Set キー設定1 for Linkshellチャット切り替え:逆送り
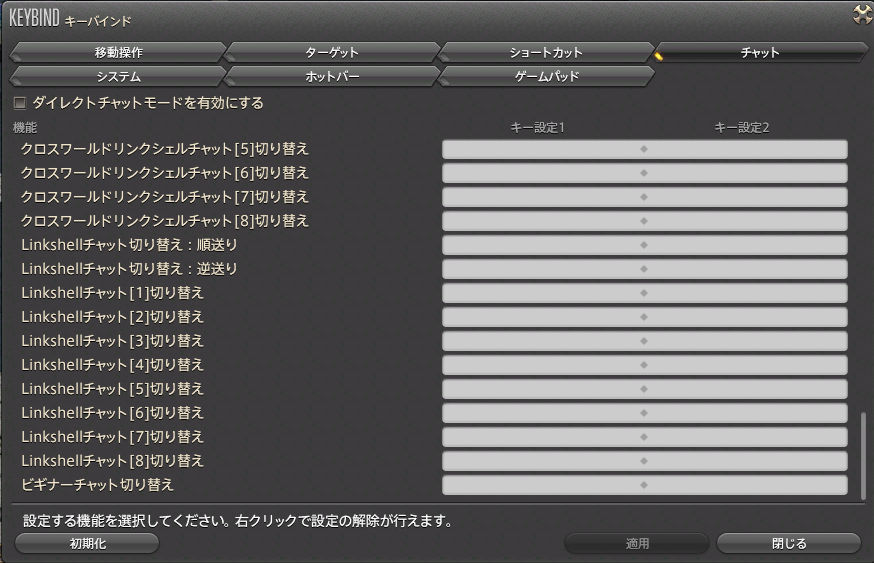The height and width of the screenshot is (563, 874). click(542, 269)
